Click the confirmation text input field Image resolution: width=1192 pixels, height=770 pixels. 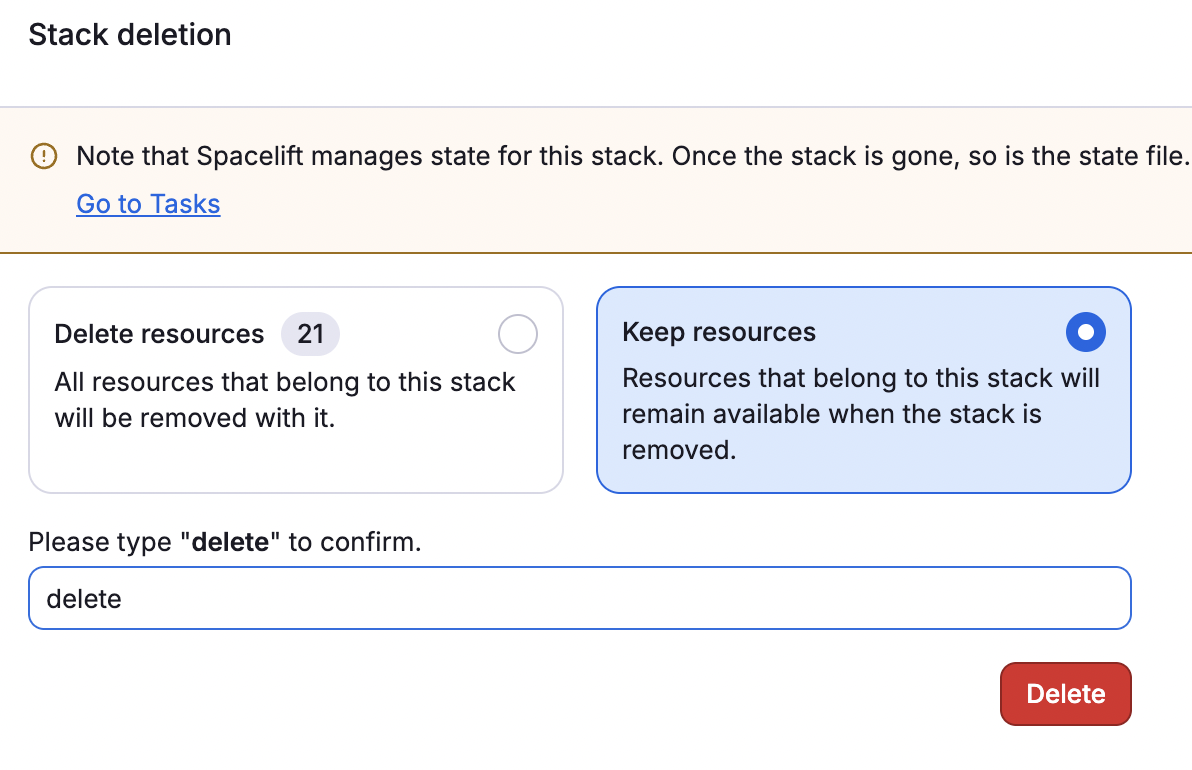pos(580,598)
